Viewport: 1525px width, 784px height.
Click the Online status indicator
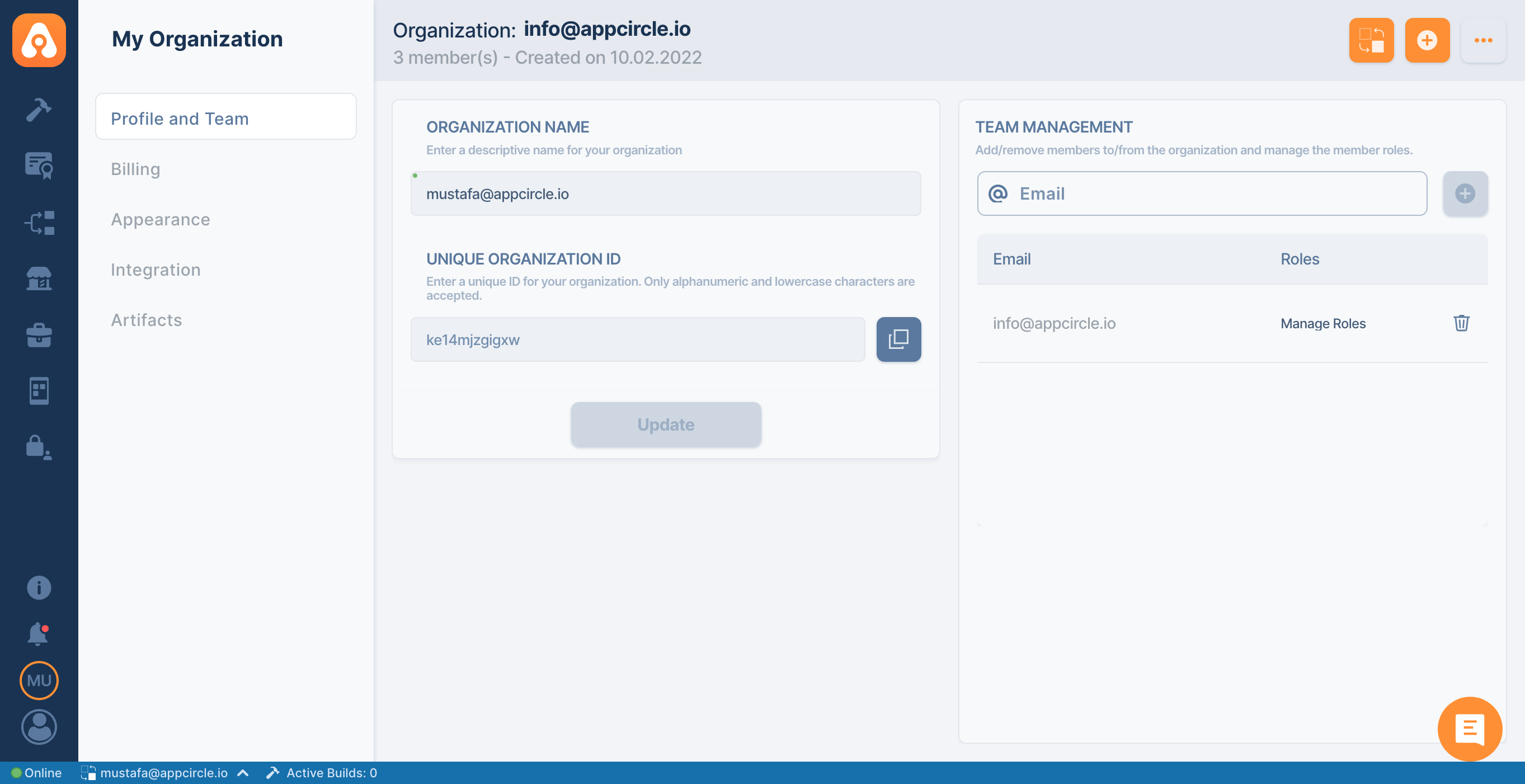point(36,773)
